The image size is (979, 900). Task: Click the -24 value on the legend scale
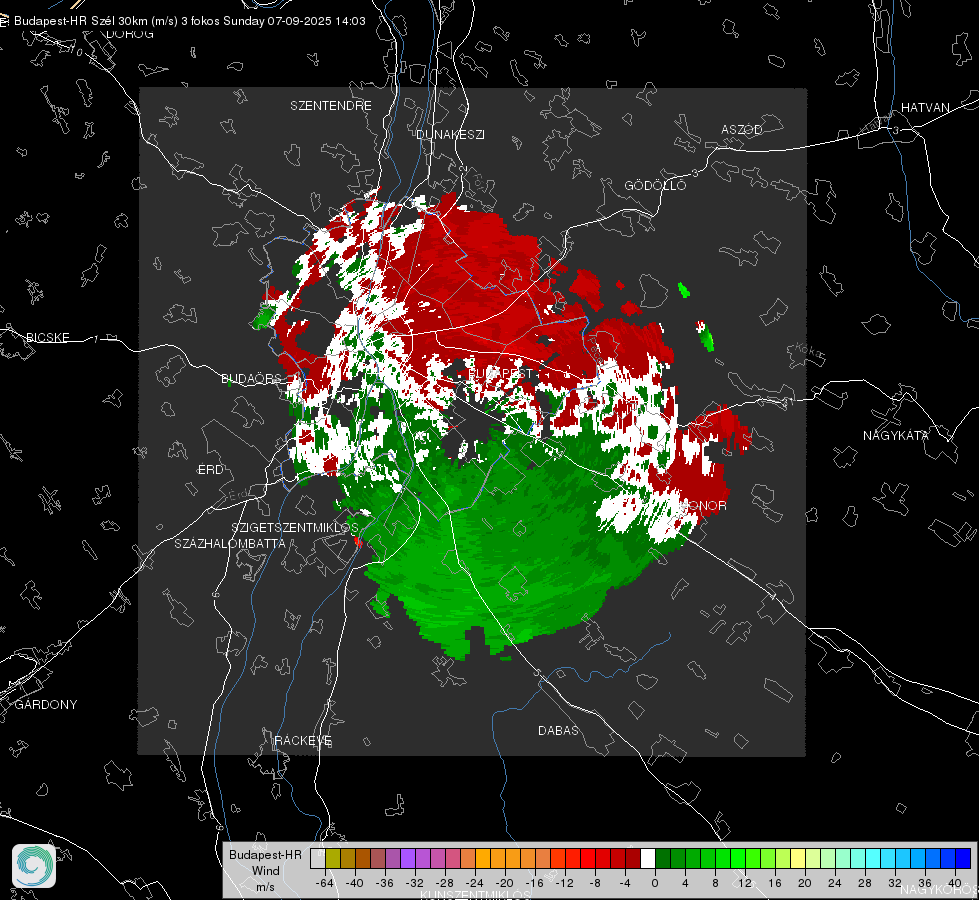[x=475, y=883]
